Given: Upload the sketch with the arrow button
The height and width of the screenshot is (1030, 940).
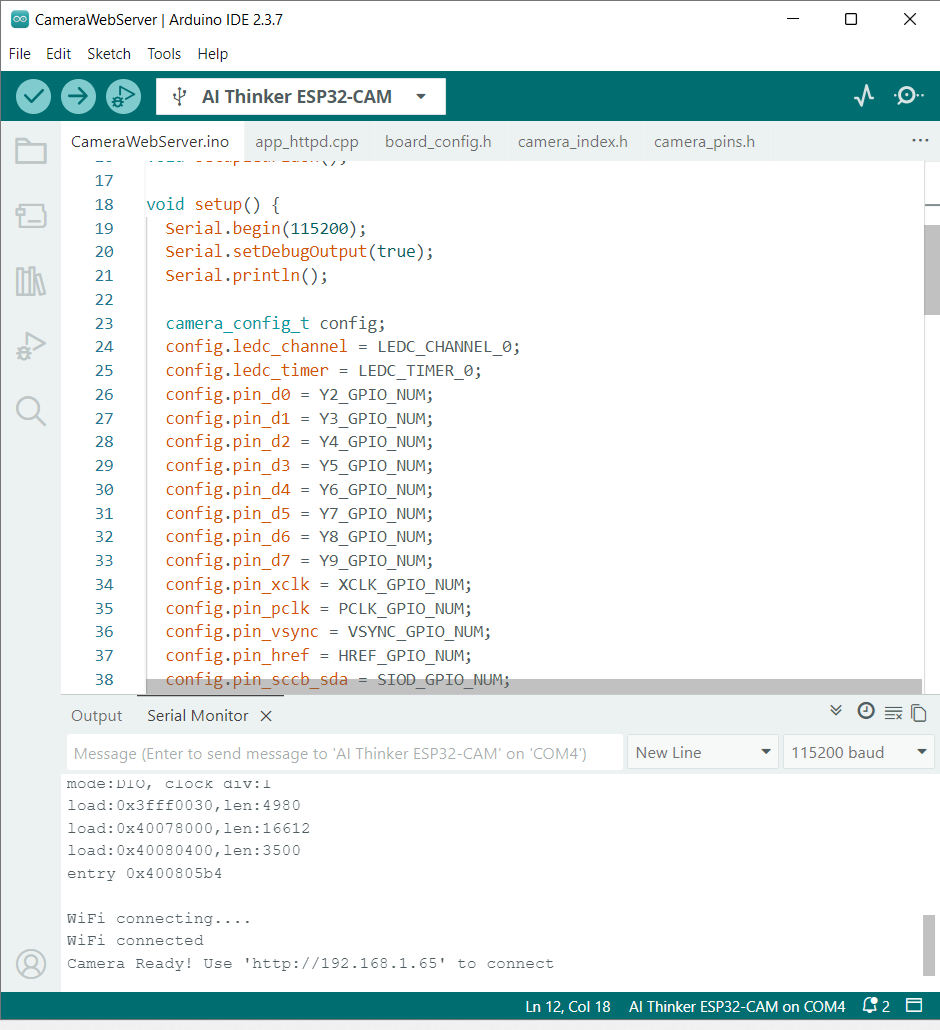Looking at the screenshot, I should pos(78,97).
